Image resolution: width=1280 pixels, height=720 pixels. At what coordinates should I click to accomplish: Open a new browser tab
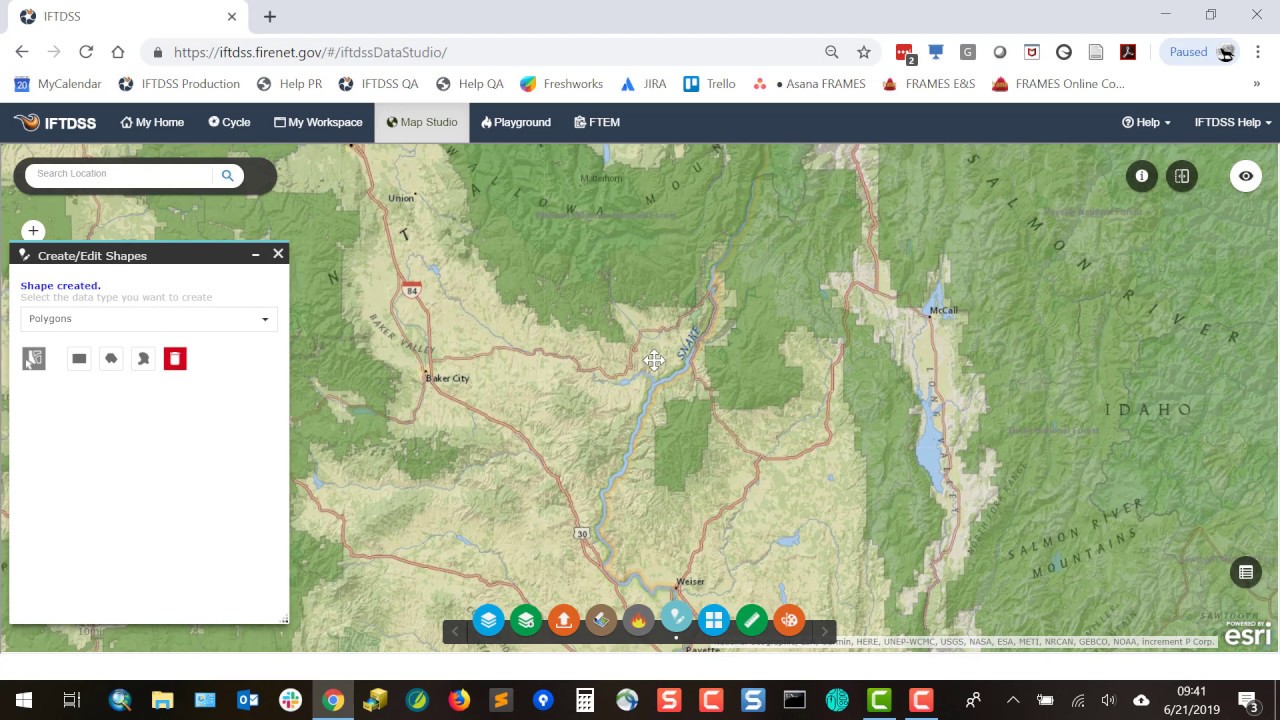[270, 16]
